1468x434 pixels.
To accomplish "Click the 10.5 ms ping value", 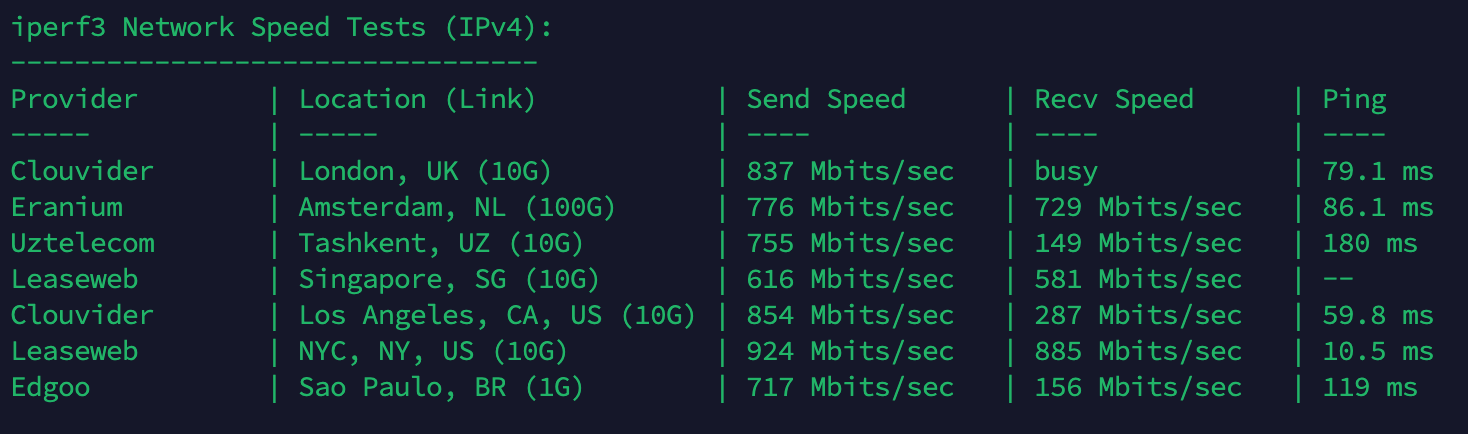I will click(x=1379, y=351).
